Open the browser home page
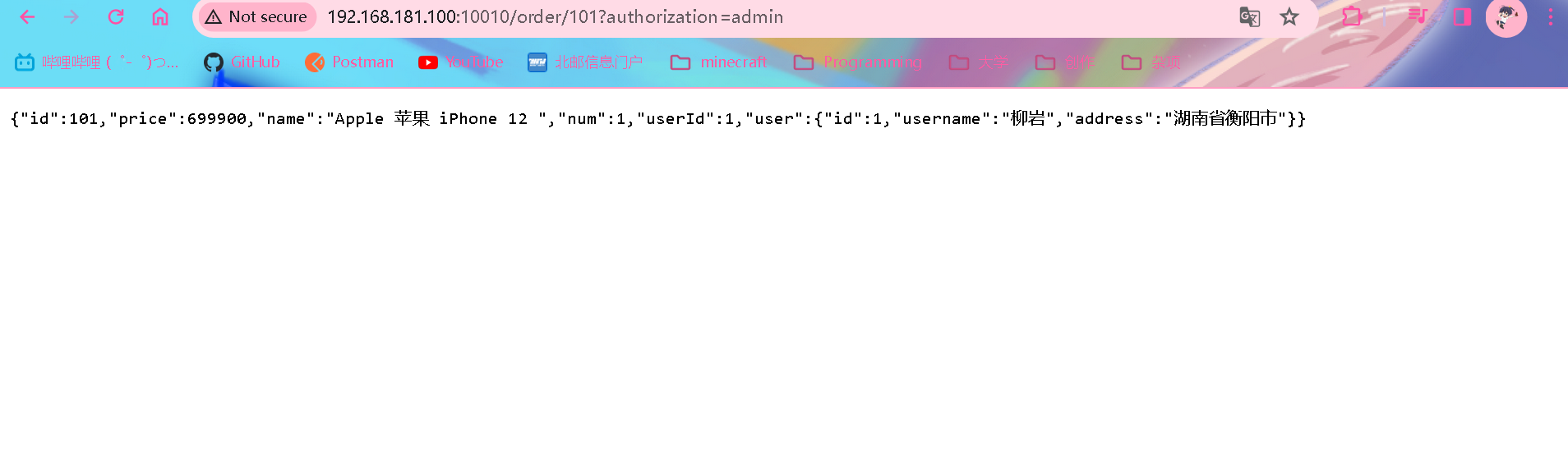This screenshot has height=464, width=1568. pyautogui.click(x=160, y=16)
